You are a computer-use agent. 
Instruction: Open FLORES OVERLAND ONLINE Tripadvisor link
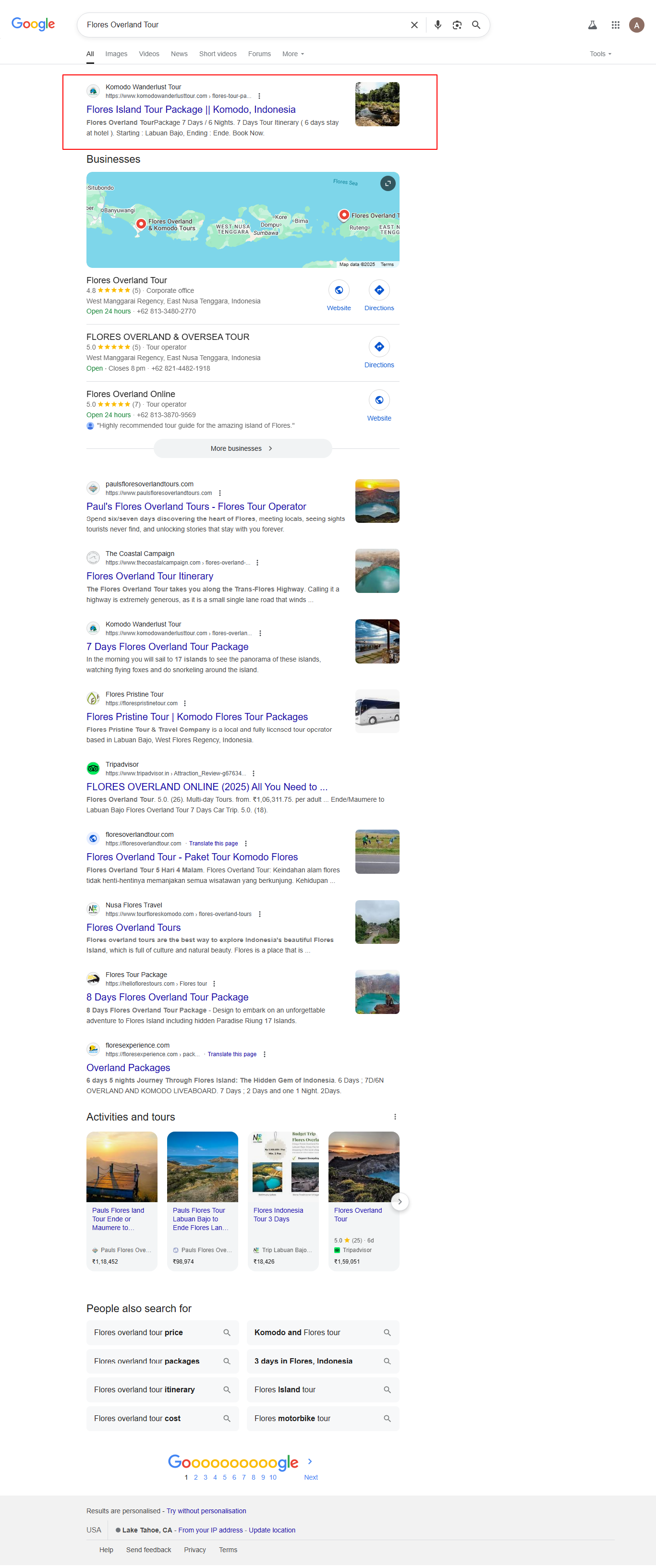coord(207,786)
